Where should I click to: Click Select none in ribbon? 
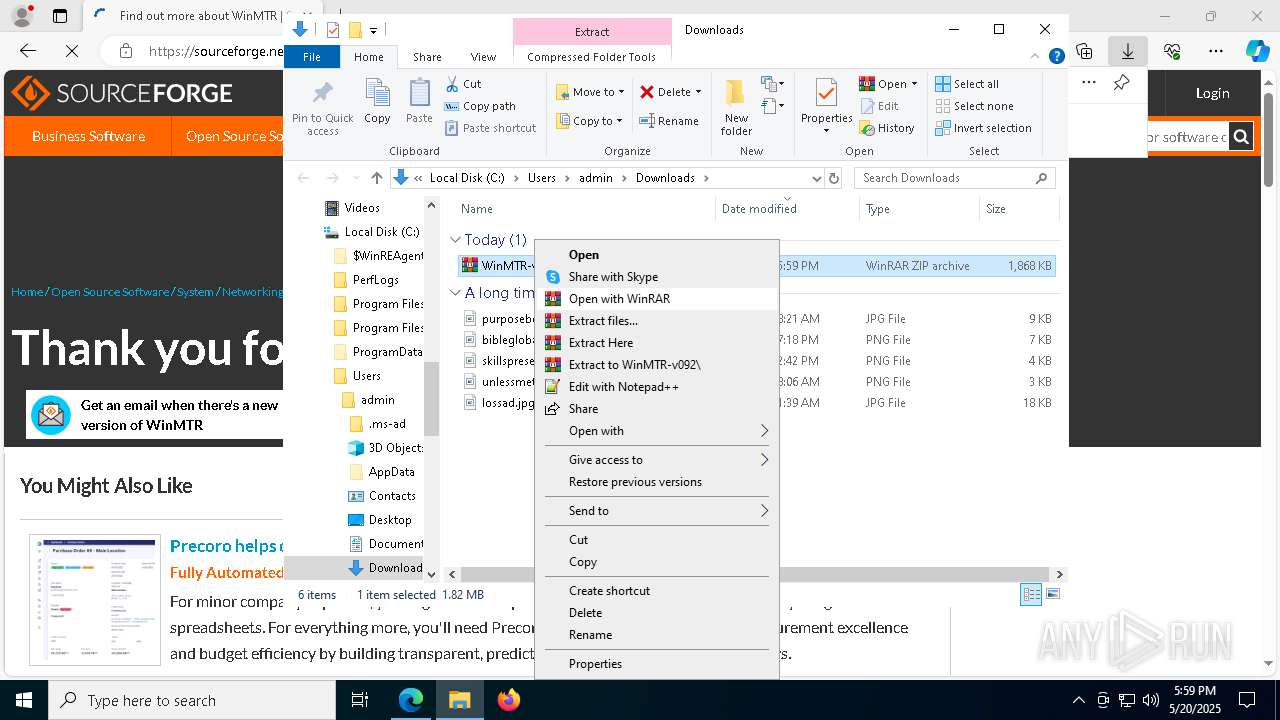click(974, 106)
